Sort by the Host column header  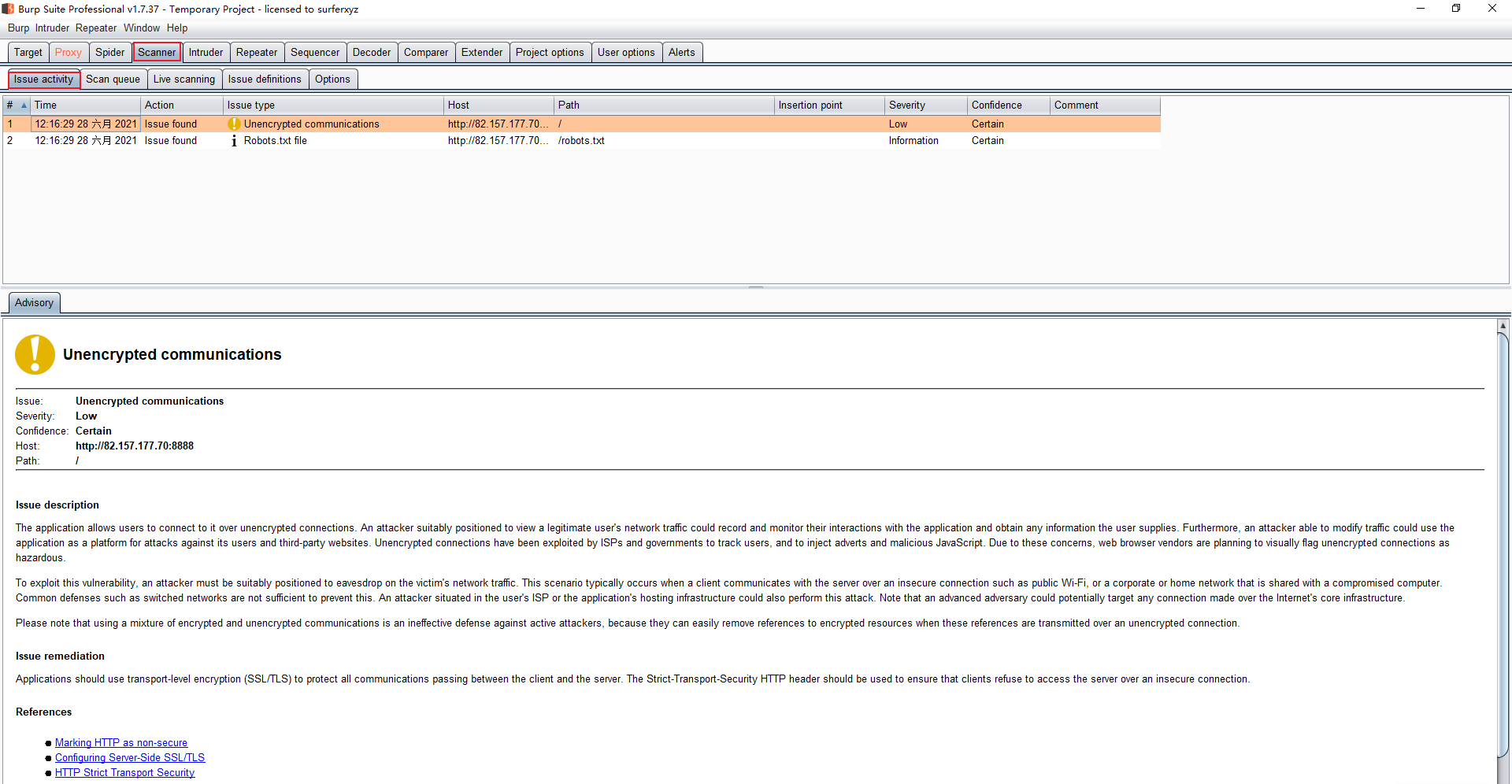click(x=498, y=105)
